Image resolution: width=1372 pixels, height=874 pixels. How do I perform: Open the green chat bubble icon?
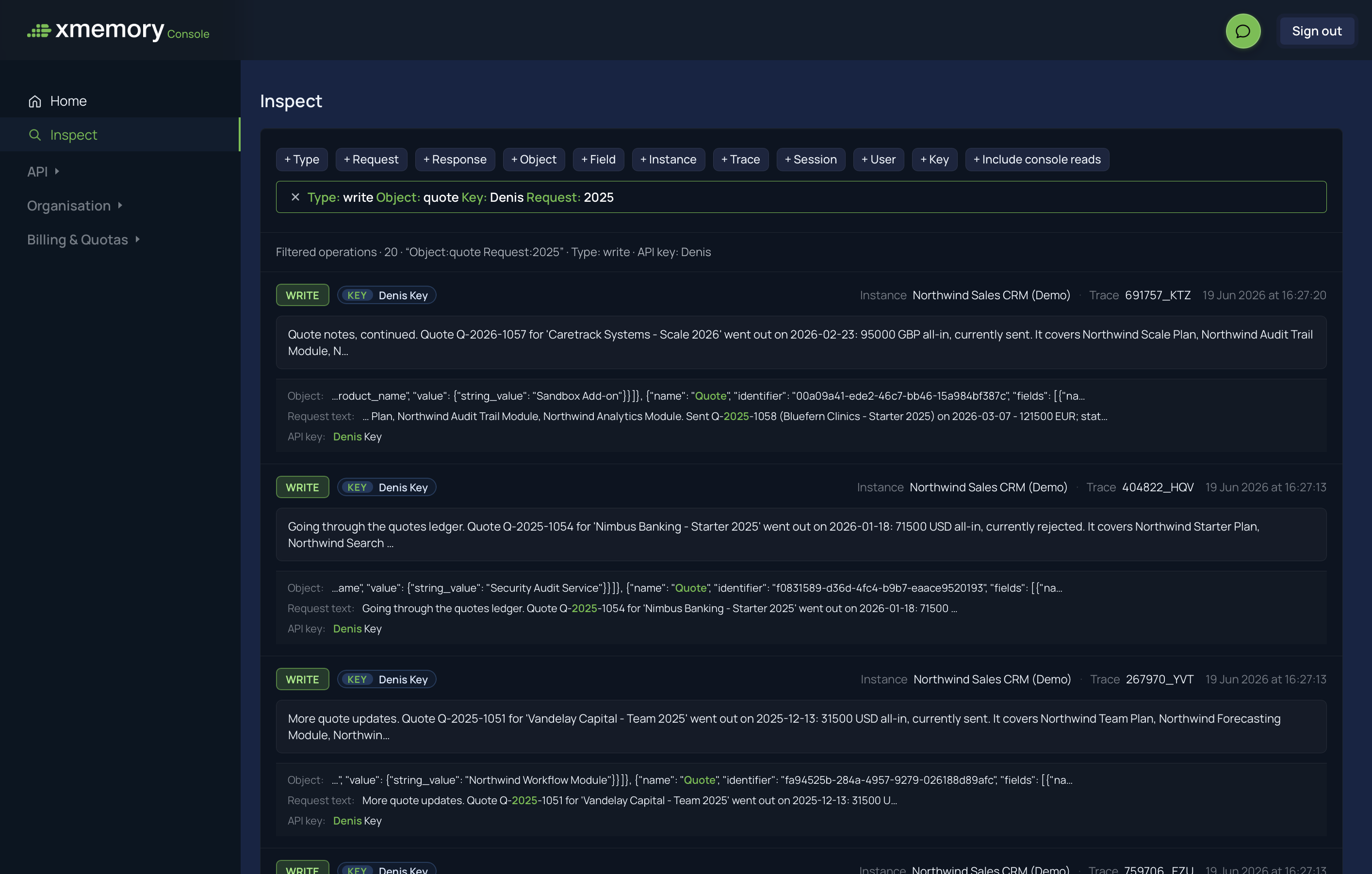click(x=1242, y=31)
